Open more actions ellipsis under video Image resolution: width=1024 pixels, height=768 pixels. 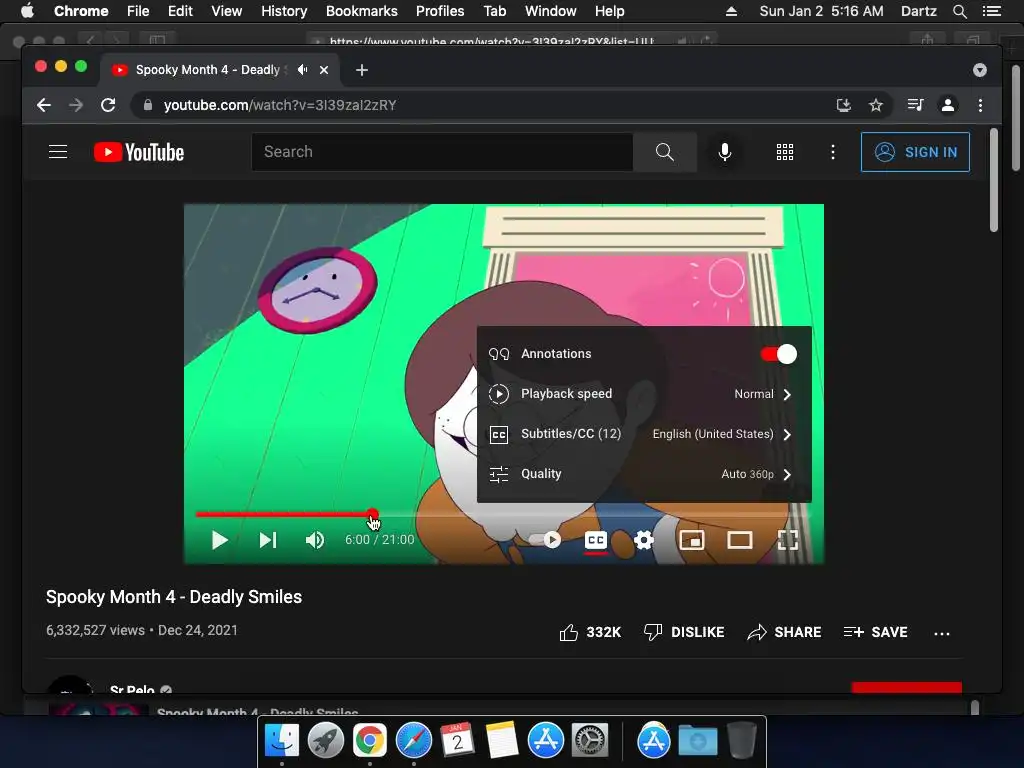coord(942,633)
